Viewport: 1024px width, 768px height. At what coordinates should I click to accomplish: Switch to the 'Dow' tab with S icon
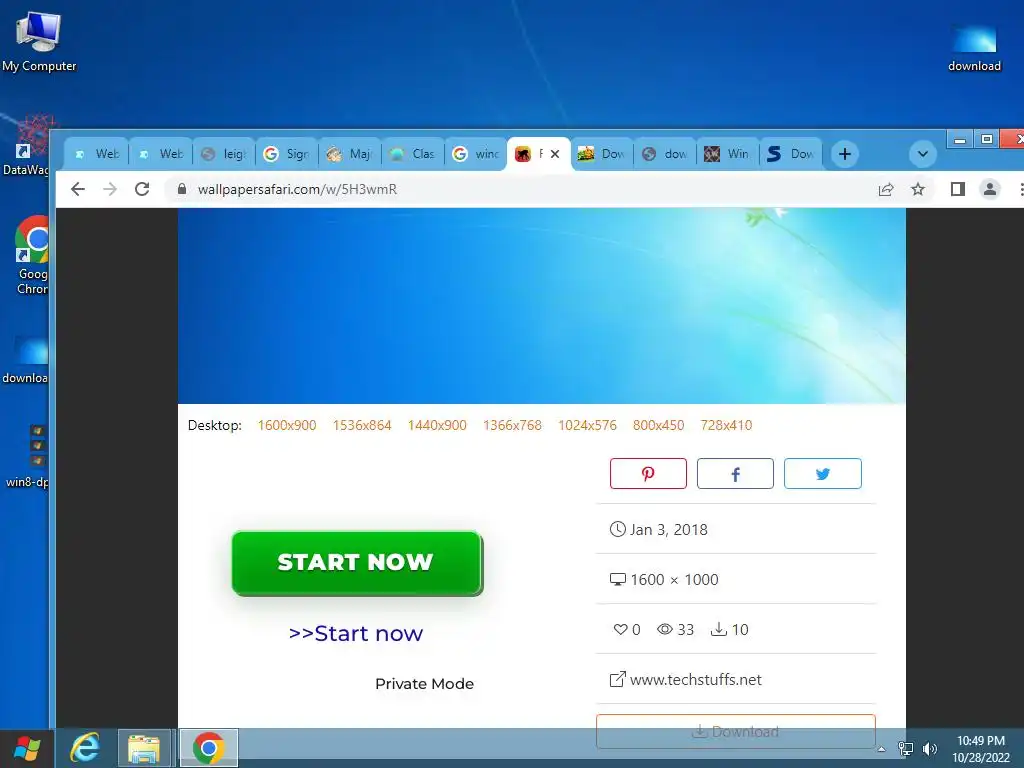pos(791,154)
